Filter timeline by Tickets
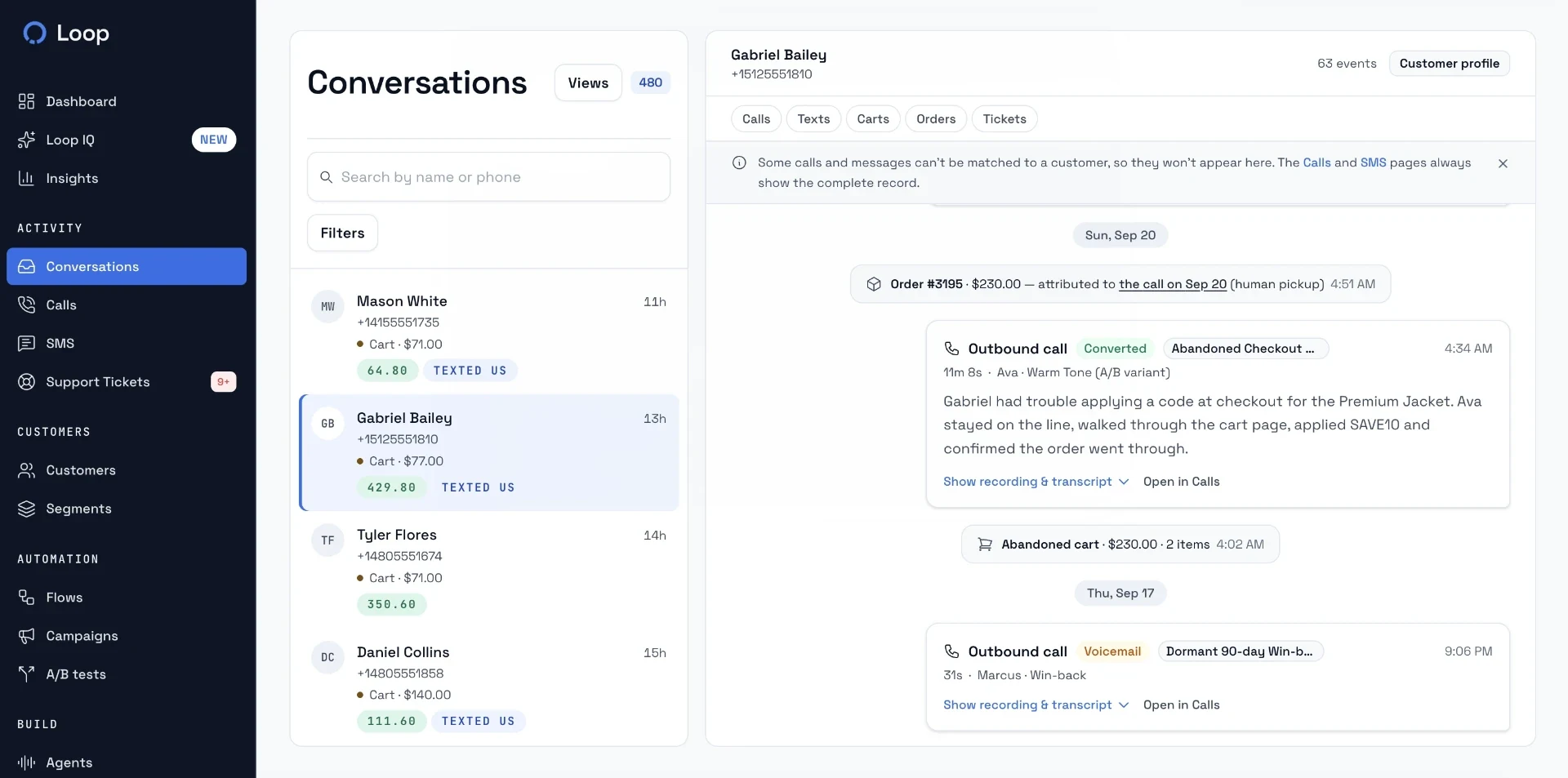 click(1004, 119)
